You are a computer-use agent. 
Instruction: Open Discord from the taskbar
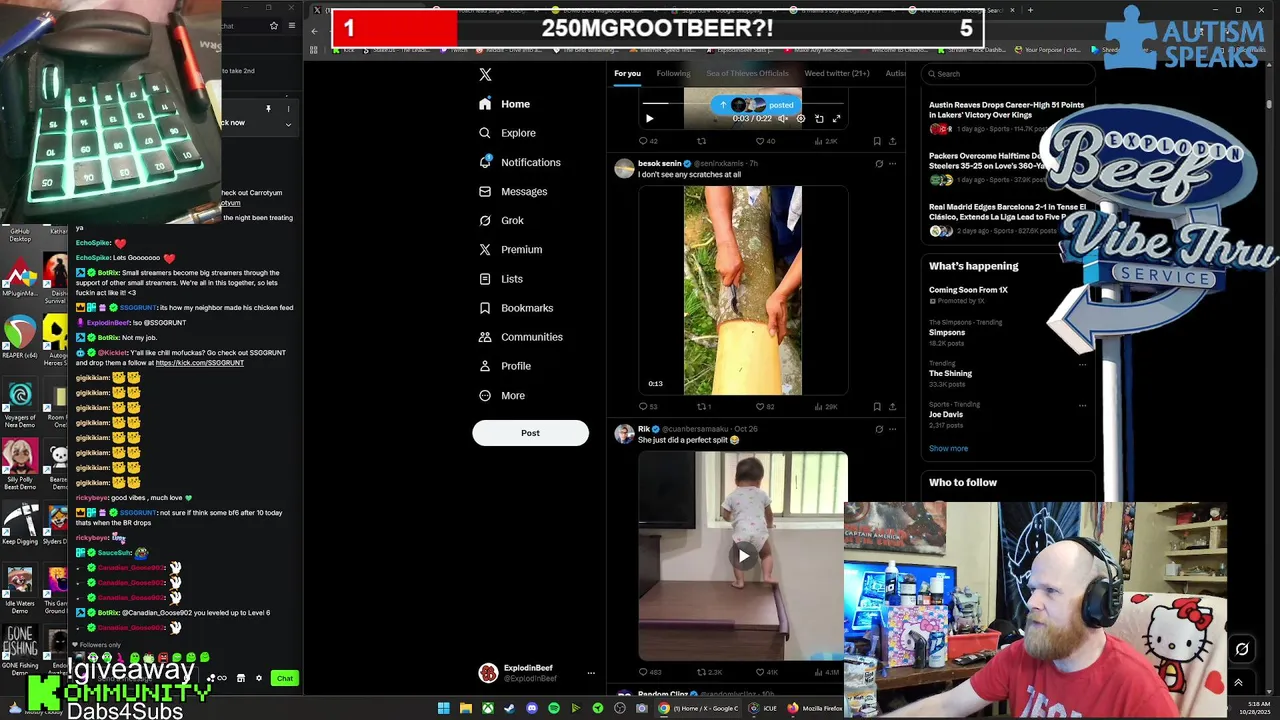coord(532,708)
